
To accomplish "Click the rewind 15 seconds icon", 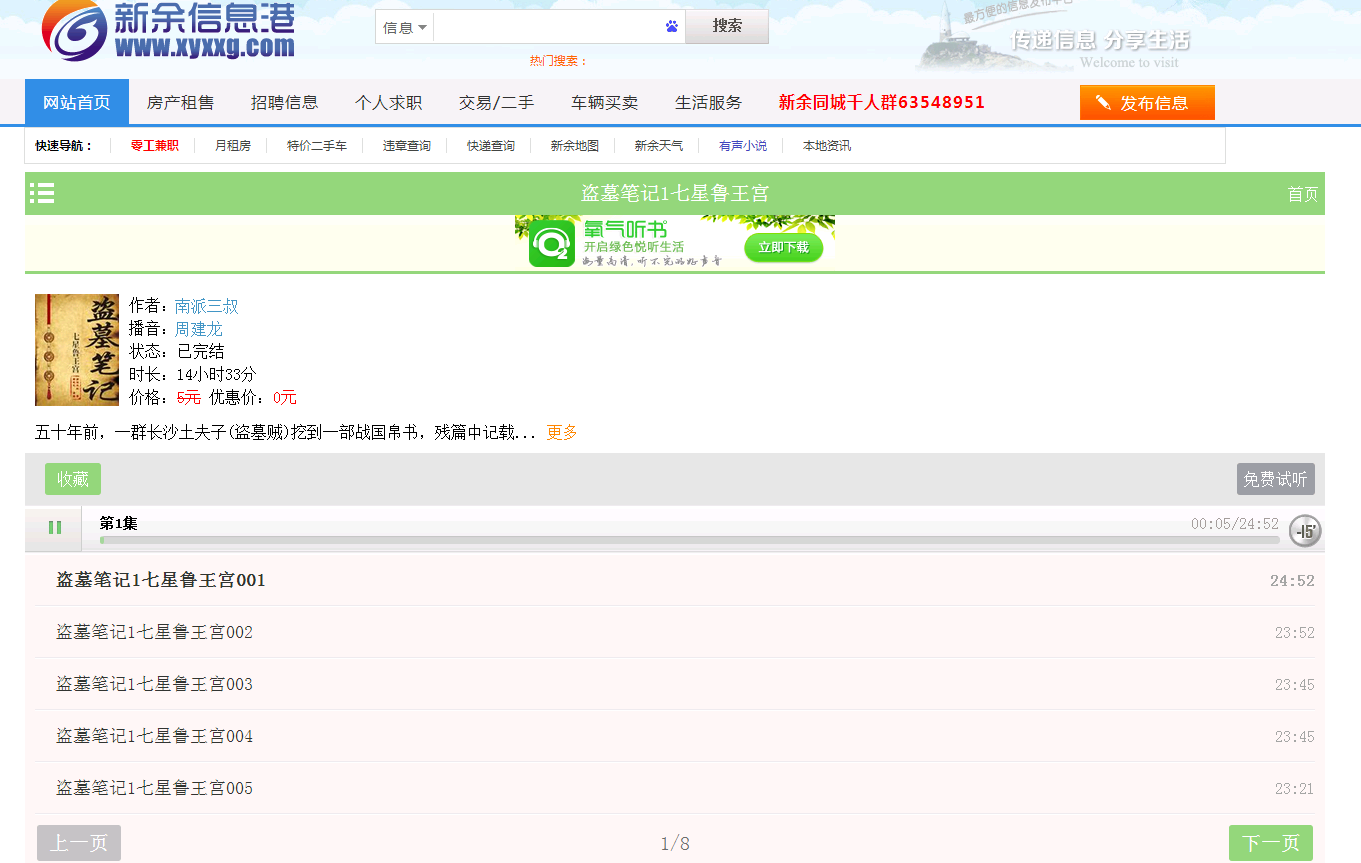I will click(1304, 531).
